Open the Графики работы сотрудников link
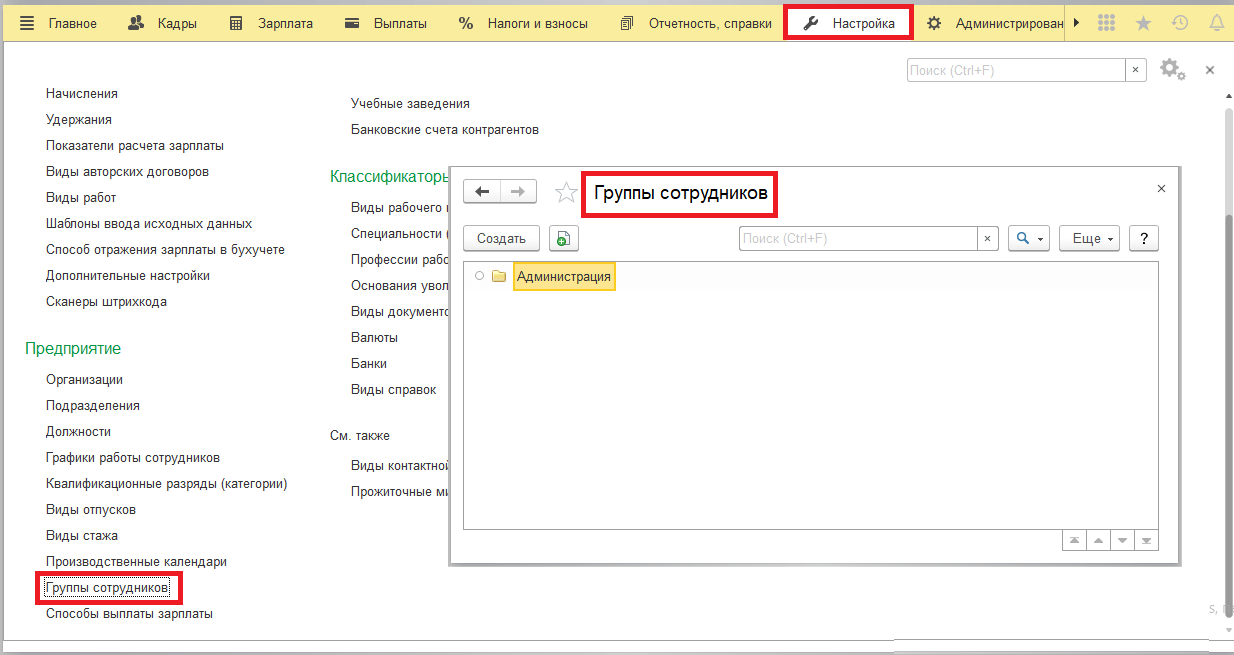This screenshot has width=1234, height=655. [133, 458]
